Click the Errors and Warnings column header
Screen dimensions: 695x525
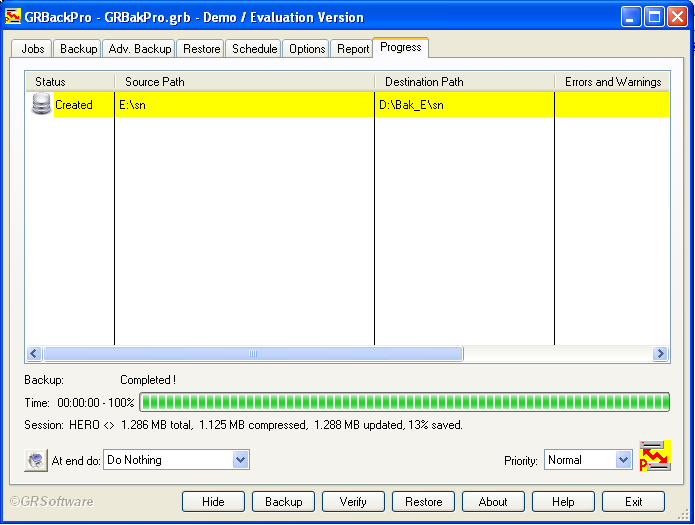click(612, 82)
